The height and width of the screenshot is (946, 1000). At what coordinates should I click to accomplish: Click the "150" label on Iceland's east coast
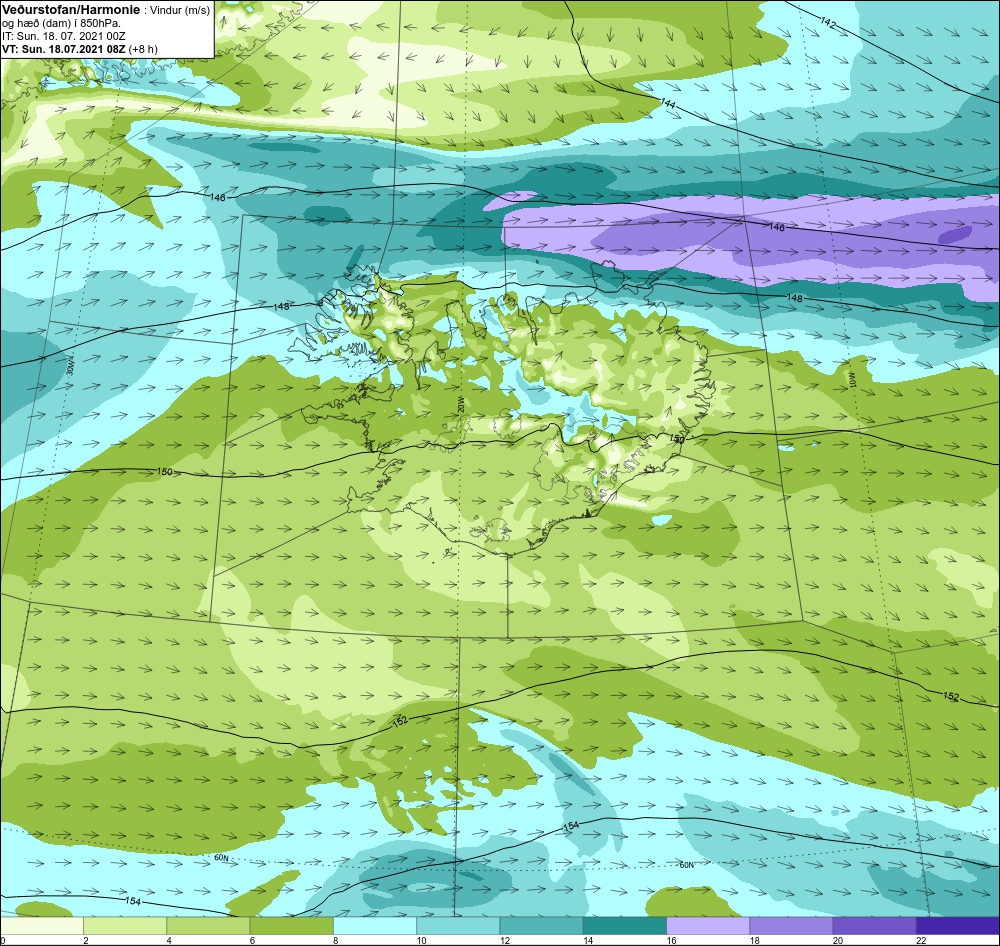(677, 440)
